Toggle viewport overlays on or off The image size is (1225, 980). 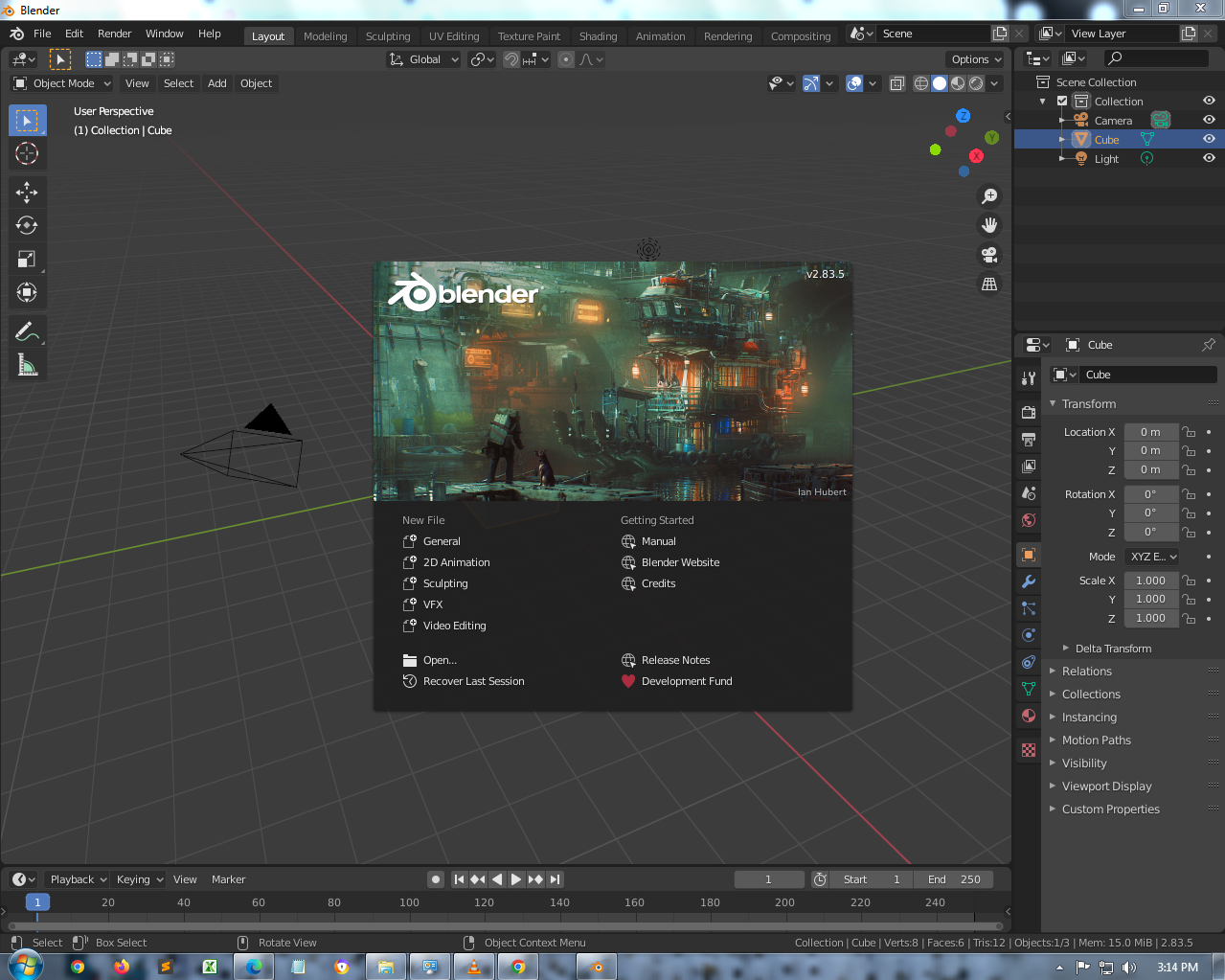855,83
